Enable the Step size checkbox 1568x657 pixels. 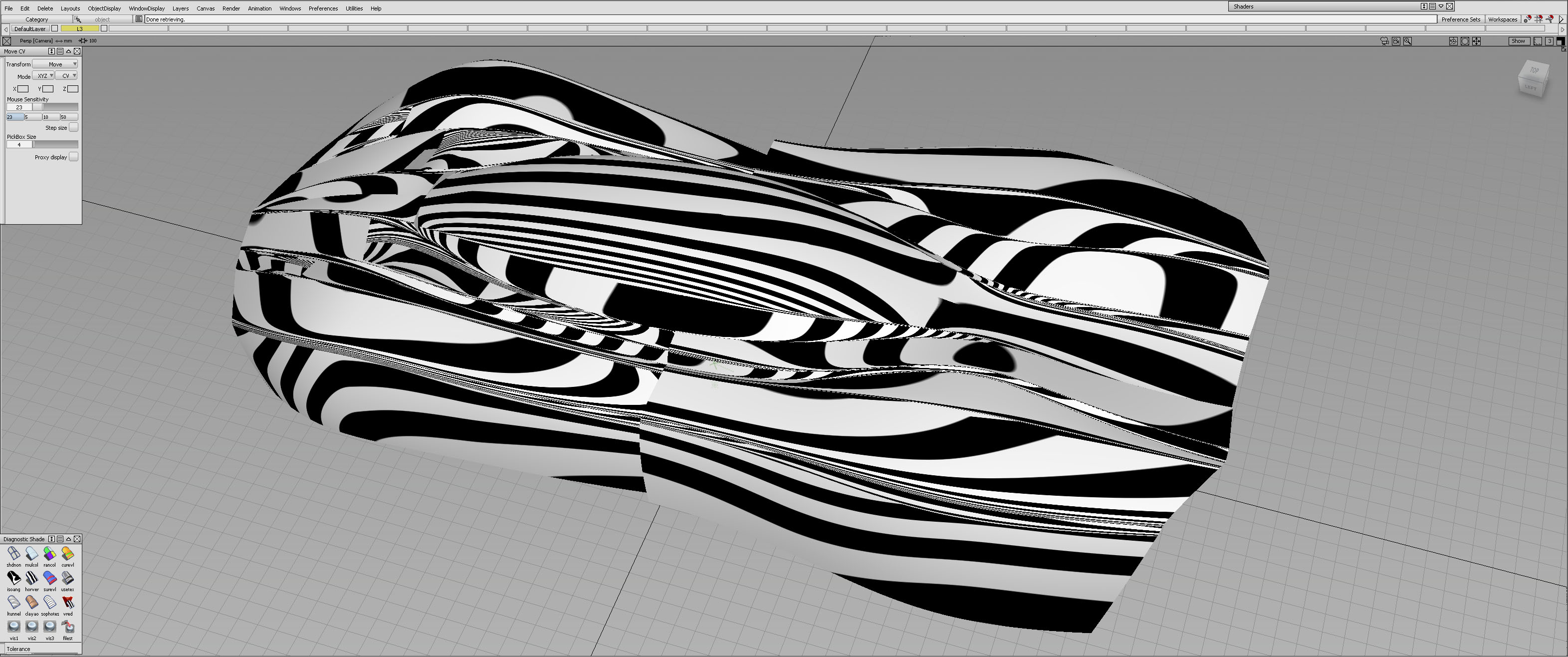click(73, 127)
